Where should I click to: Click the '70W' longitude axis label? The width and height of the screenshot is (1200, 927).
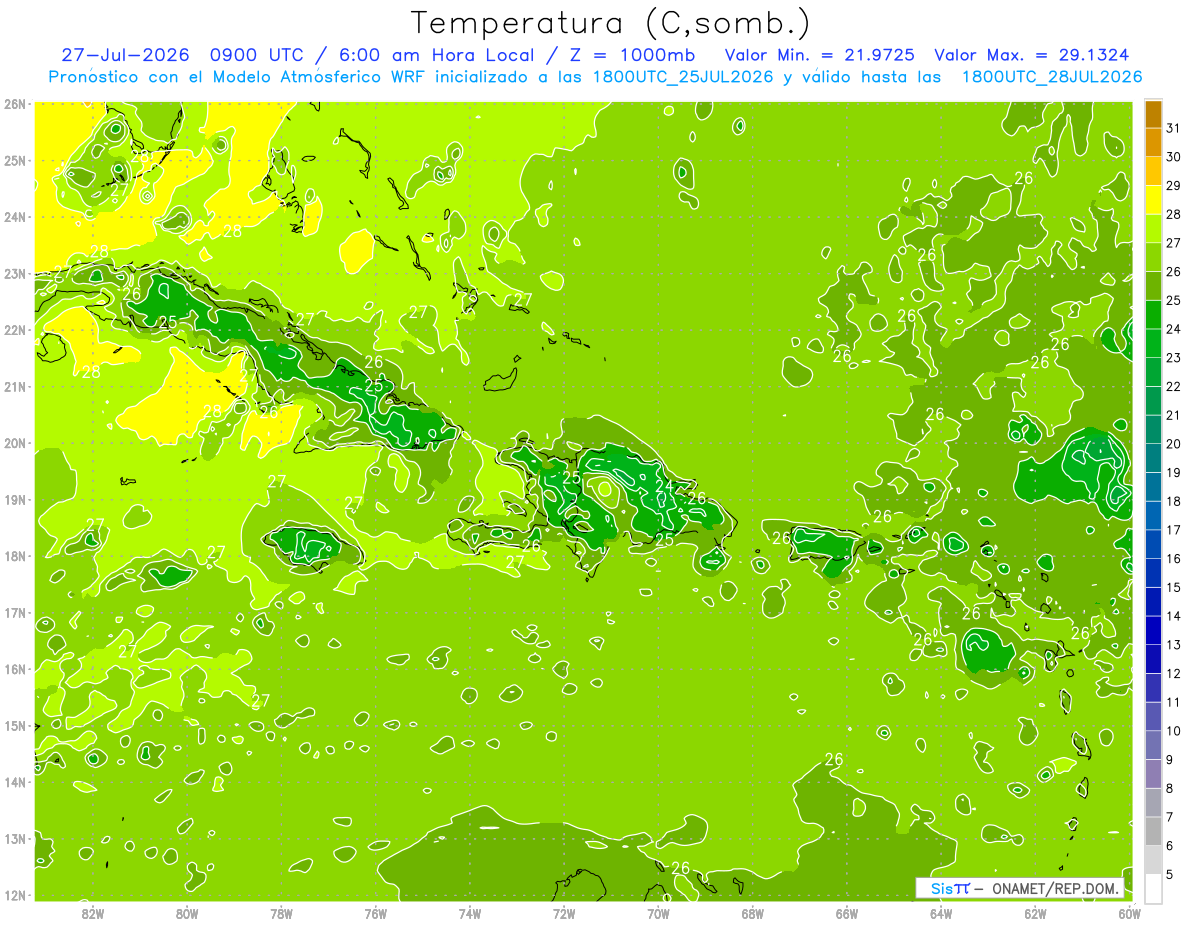(658, 913)
